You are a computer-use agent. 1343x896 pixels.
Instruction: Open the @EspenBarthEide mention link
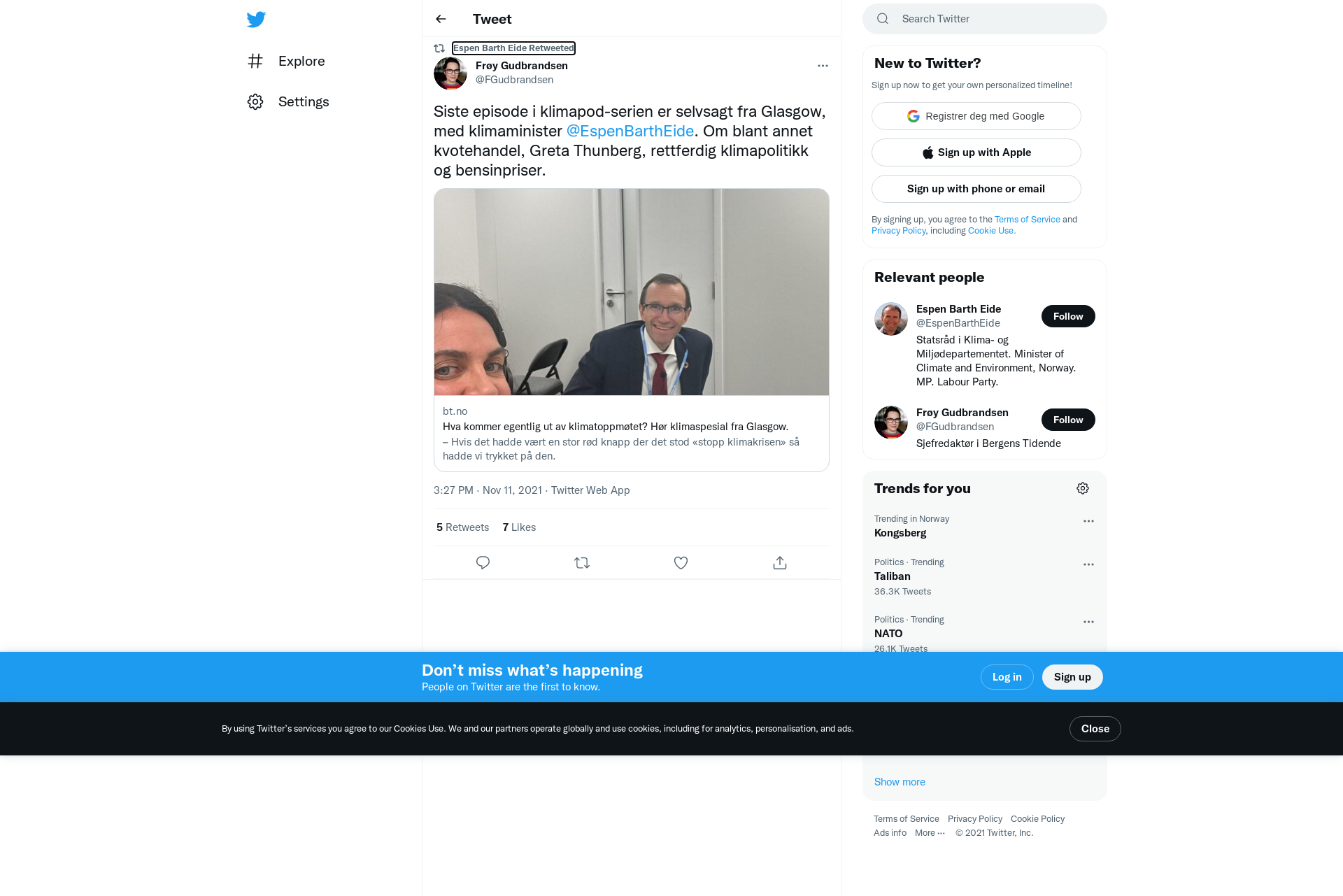(x=630, y=131)
